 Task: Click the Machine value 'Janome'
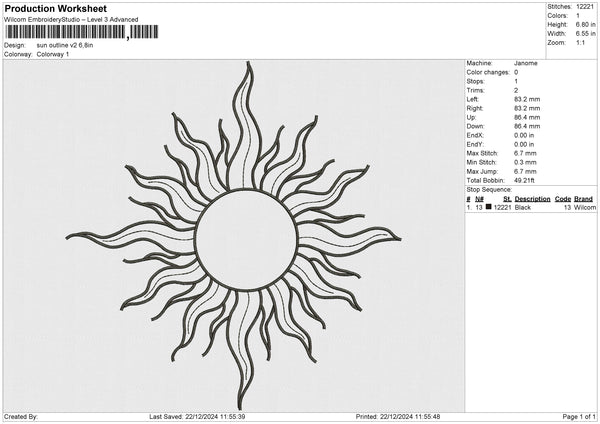coord(525,63)
